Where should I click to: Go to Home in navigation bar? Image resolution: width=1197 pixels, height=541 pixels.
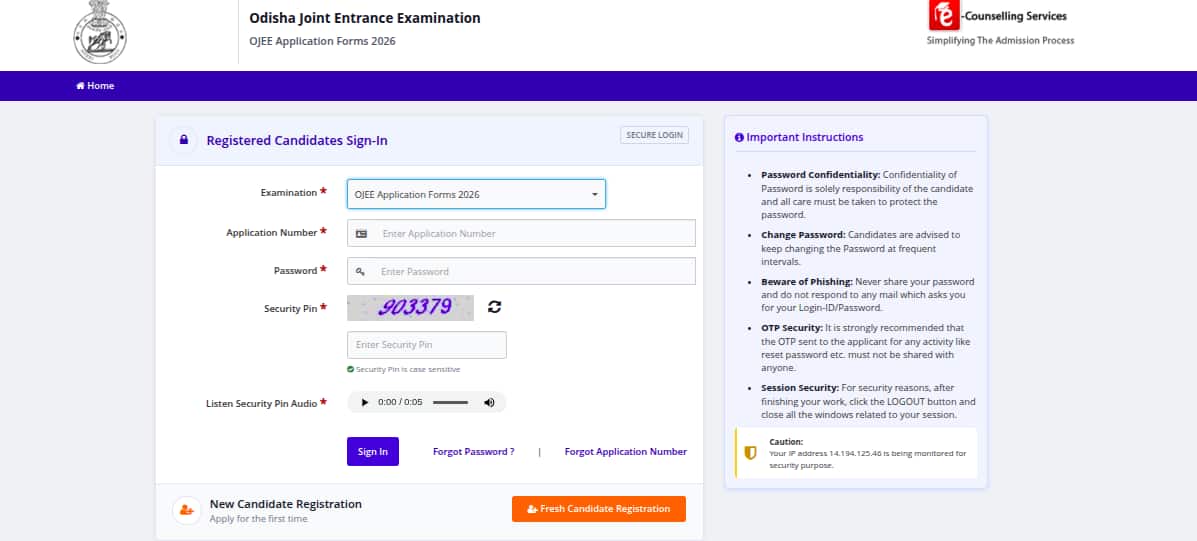point(96,86)
